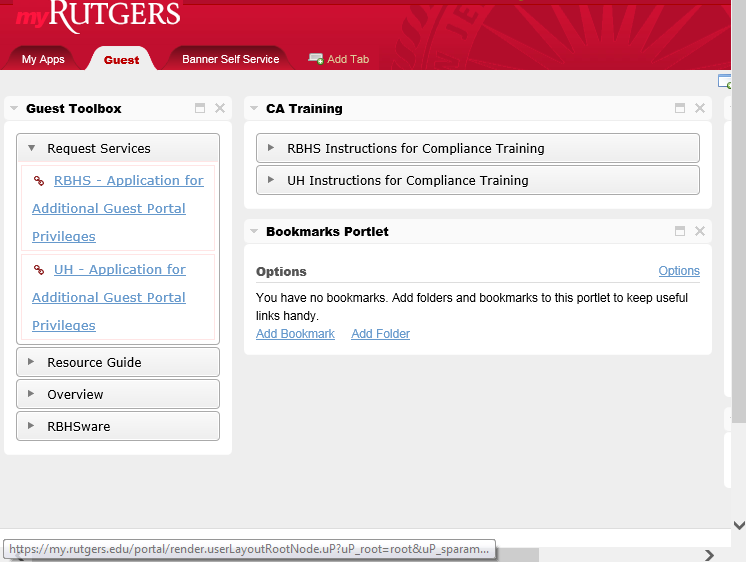The width and height of the screenshot is (746, 562).
Task: Click the chain icon beside RBHS application link
Action: (39, 181)
